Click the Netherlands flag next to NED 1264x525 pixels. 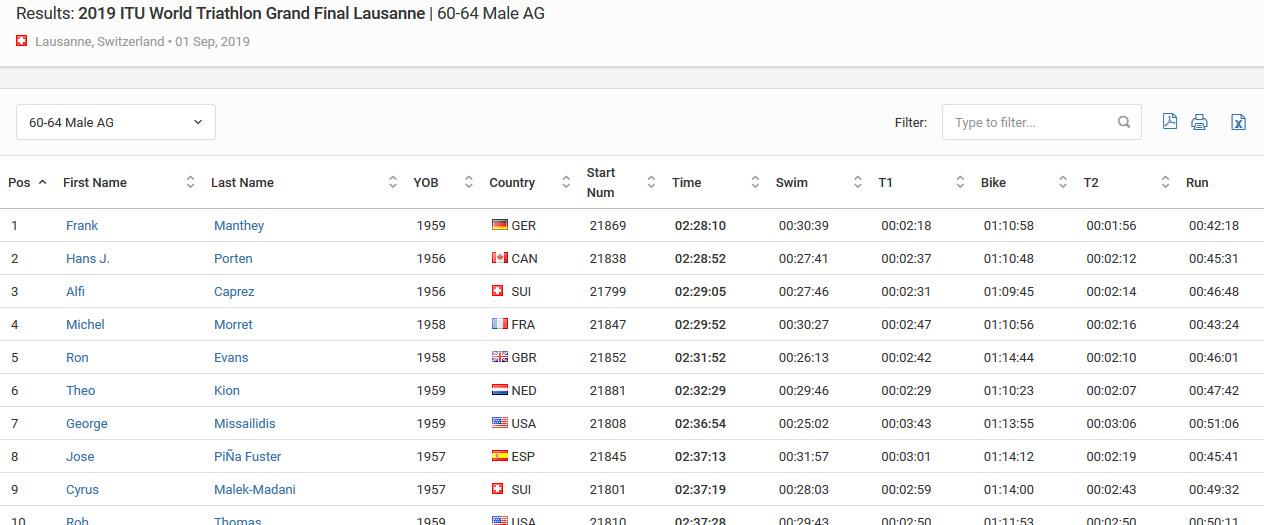pyautogui.click(x=499, y=390)
